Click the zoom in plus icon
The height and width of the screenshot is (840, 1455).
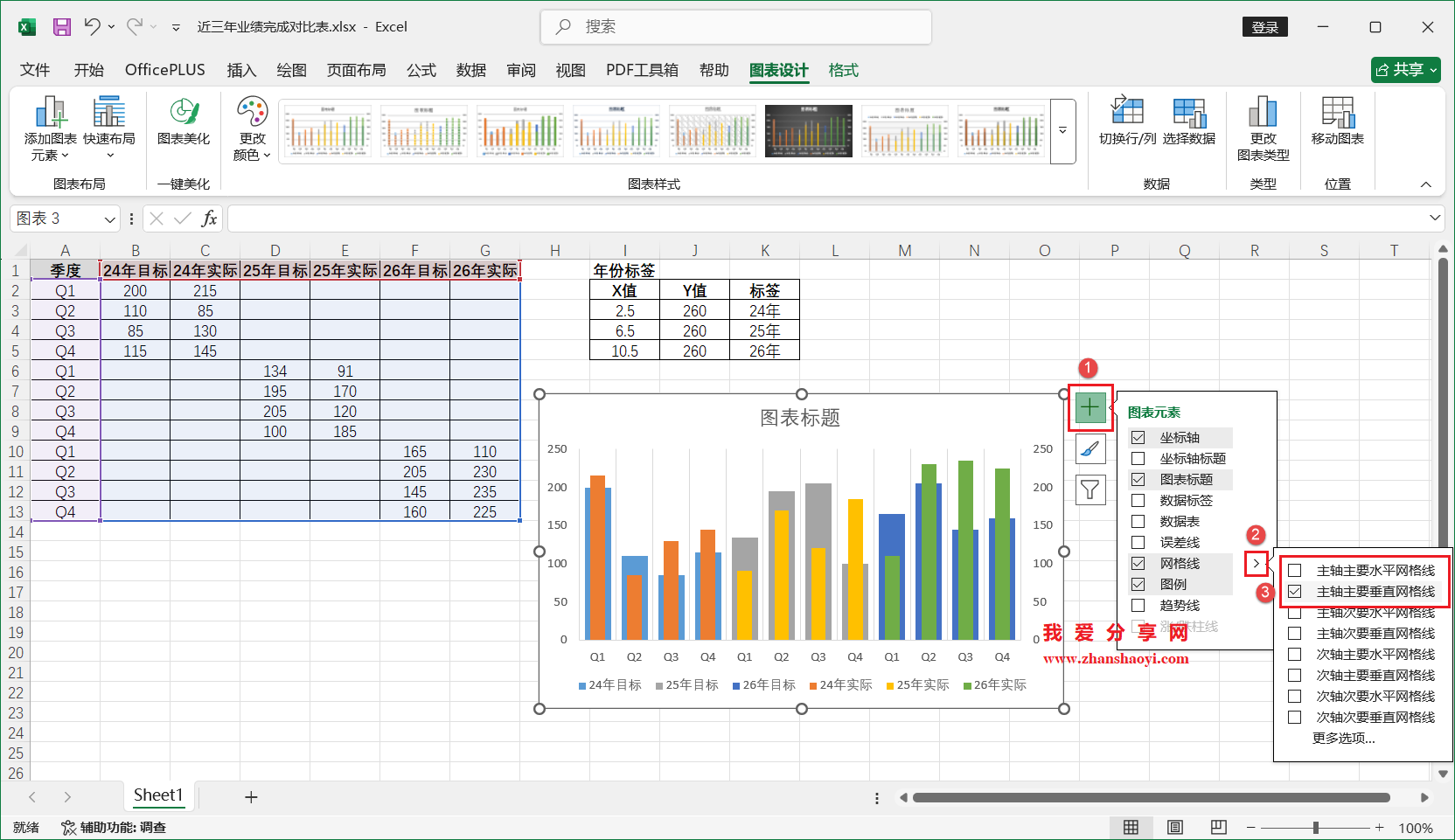point(1380,828)
